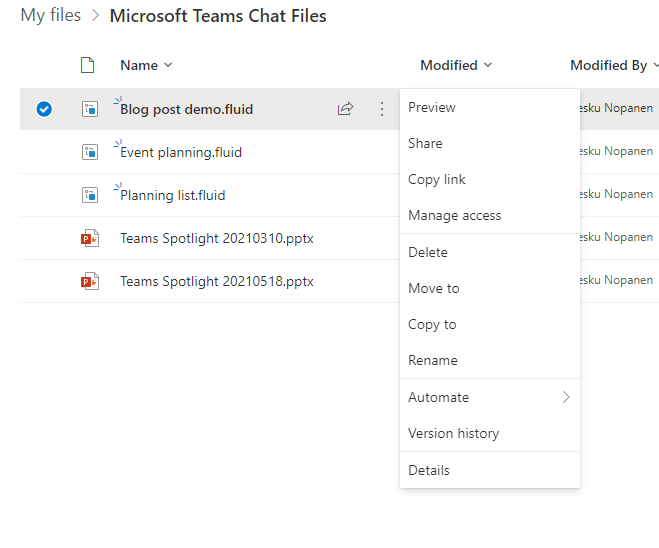Image resolution: width=659 pixels, height=548 pixels.
Task: Choose Rename from the context menu
Action: click(432, 360)
